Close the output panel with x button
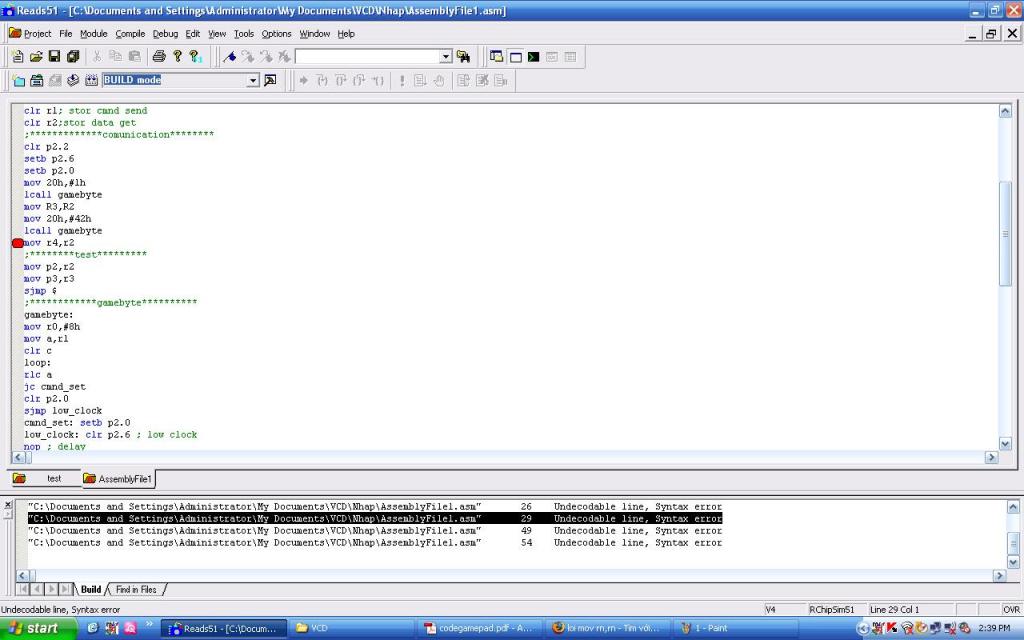The image size is (1024, 640). (8, 504)
